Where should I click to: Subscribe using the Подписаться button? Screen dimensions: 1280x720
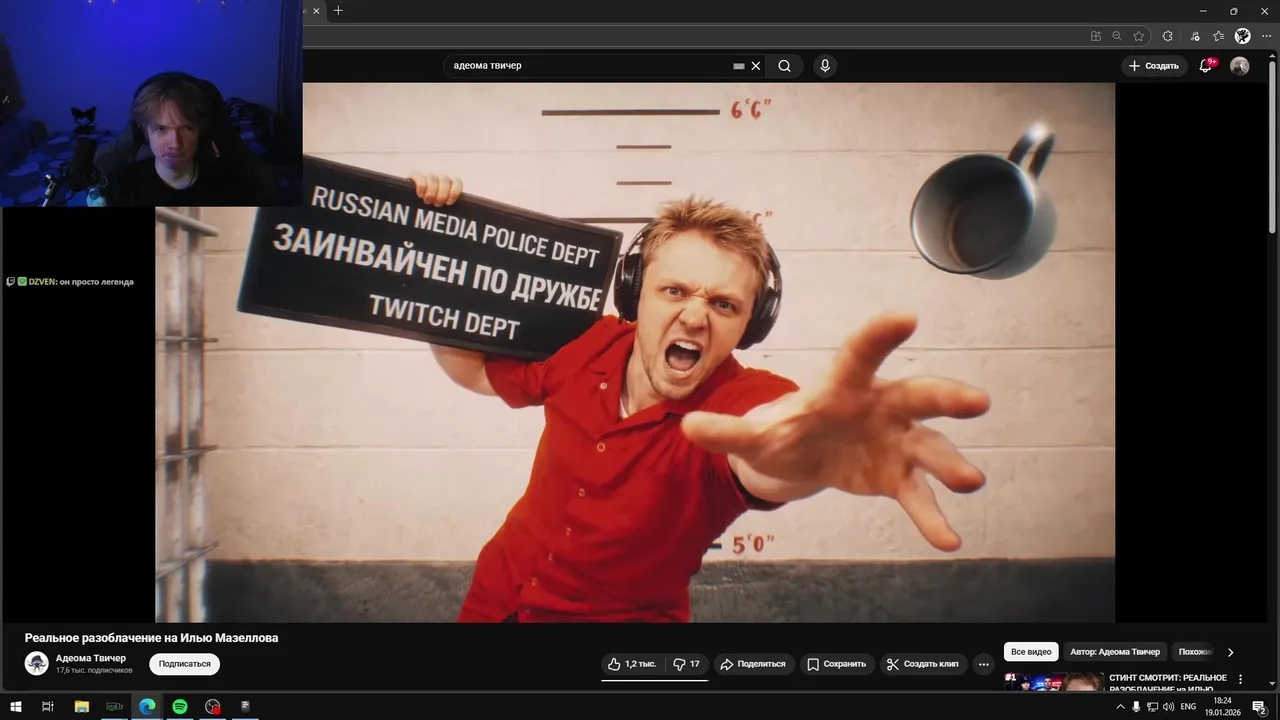pyautogui.click(x=185, y=664)
